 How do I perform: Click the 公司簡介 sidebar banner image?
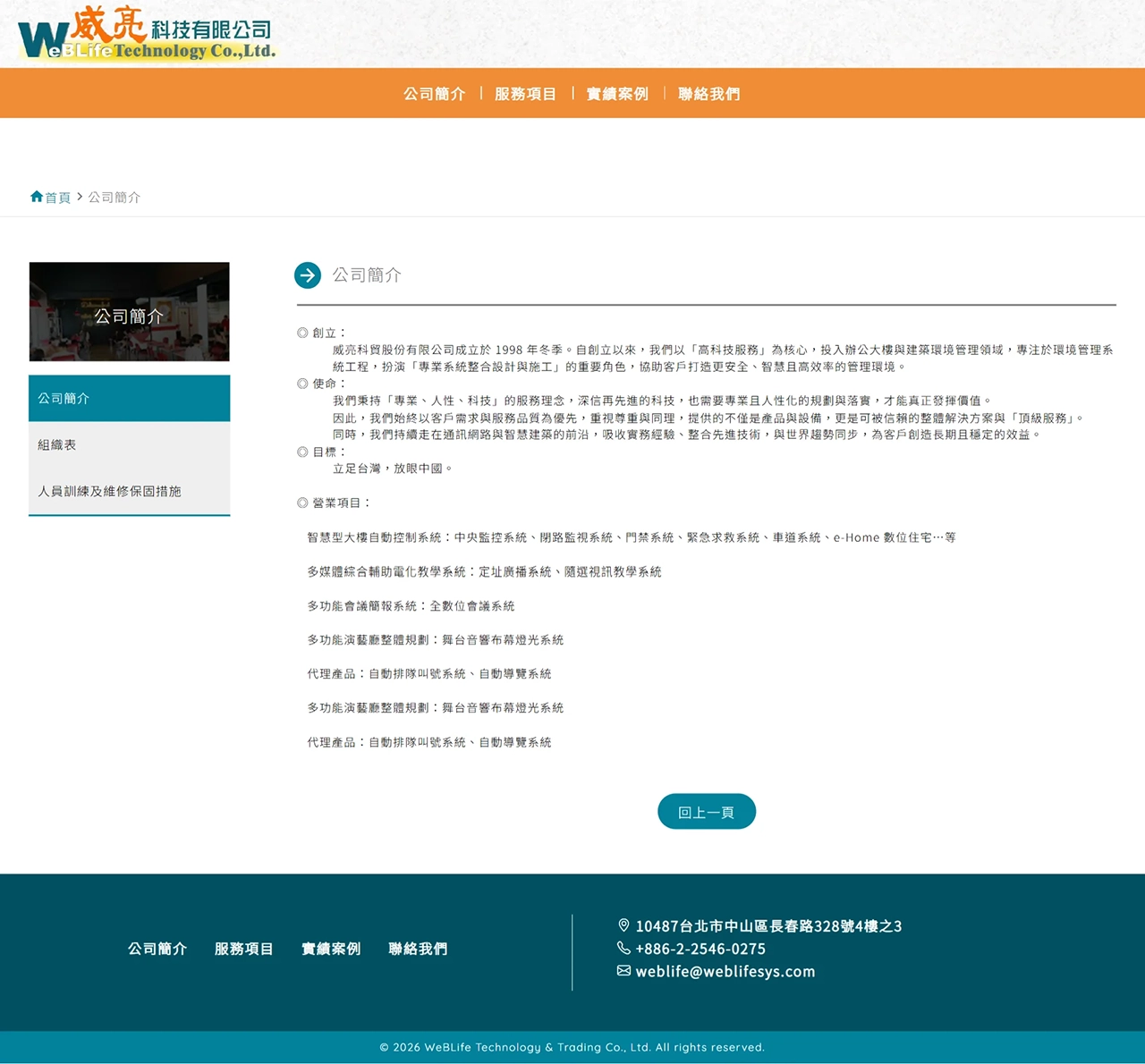(x=130, y=312)
